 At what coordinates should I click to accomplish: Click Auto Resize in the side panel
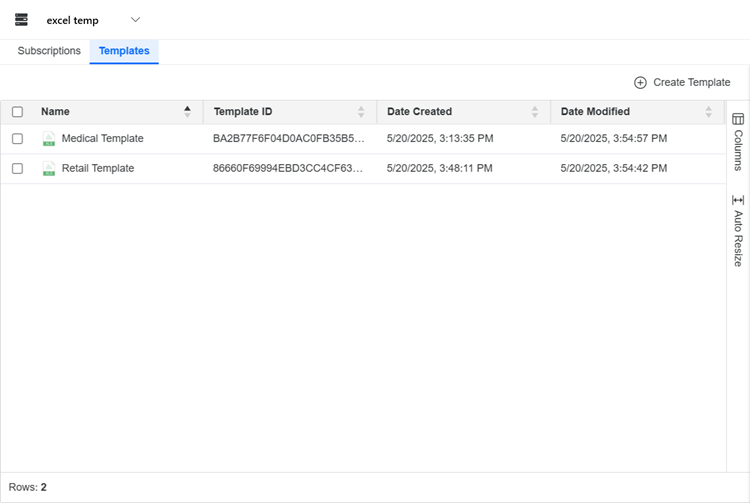click(x=738, y=230)
